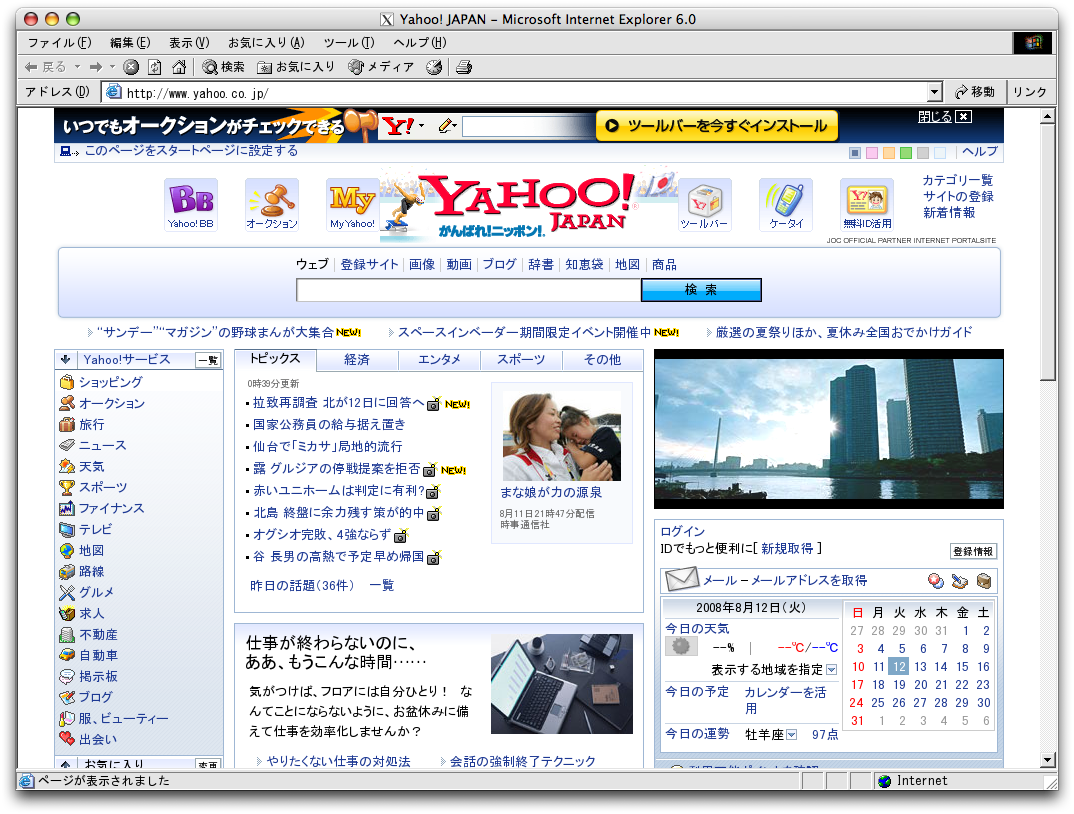The width and height of the screenshot is (1074, 814).
Task: Click the Shopping (ショッピング) sidebar icon
Action: click(66, 382)
